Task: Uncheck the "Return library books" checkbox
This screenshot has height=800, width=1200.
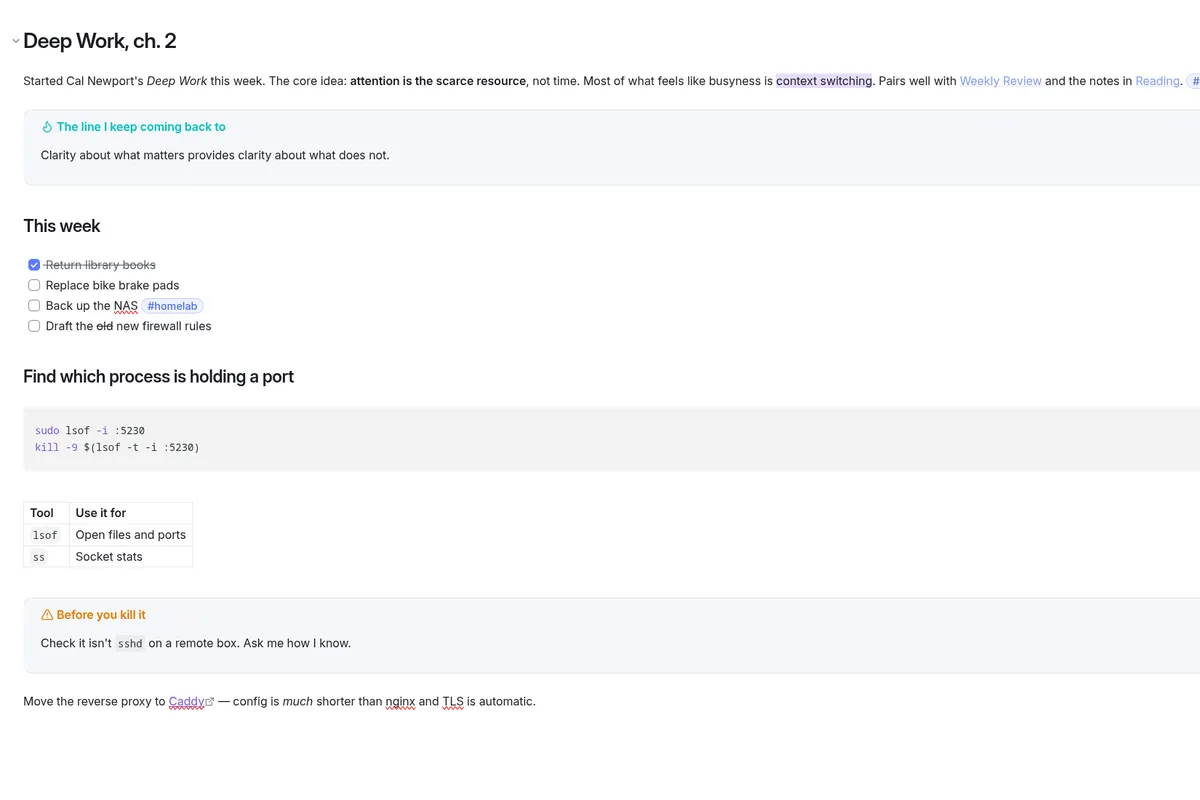Action: coord(34,265)
